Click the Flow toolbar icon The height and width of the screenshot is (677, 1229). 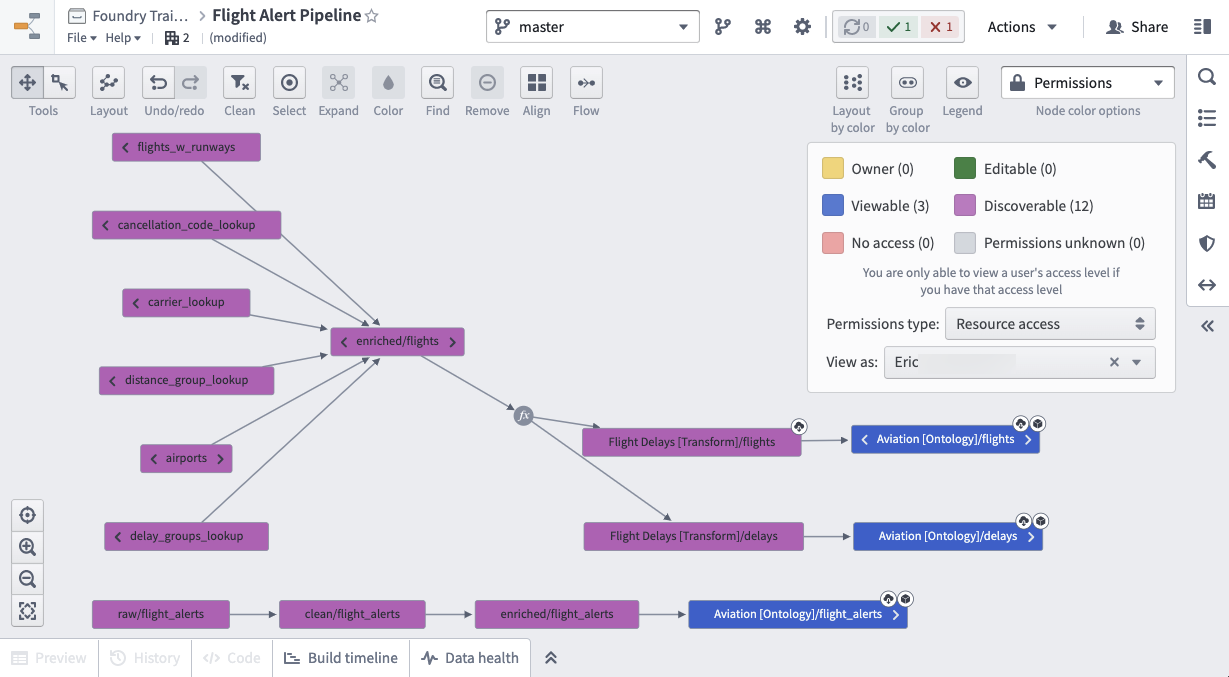pos(586,82)
